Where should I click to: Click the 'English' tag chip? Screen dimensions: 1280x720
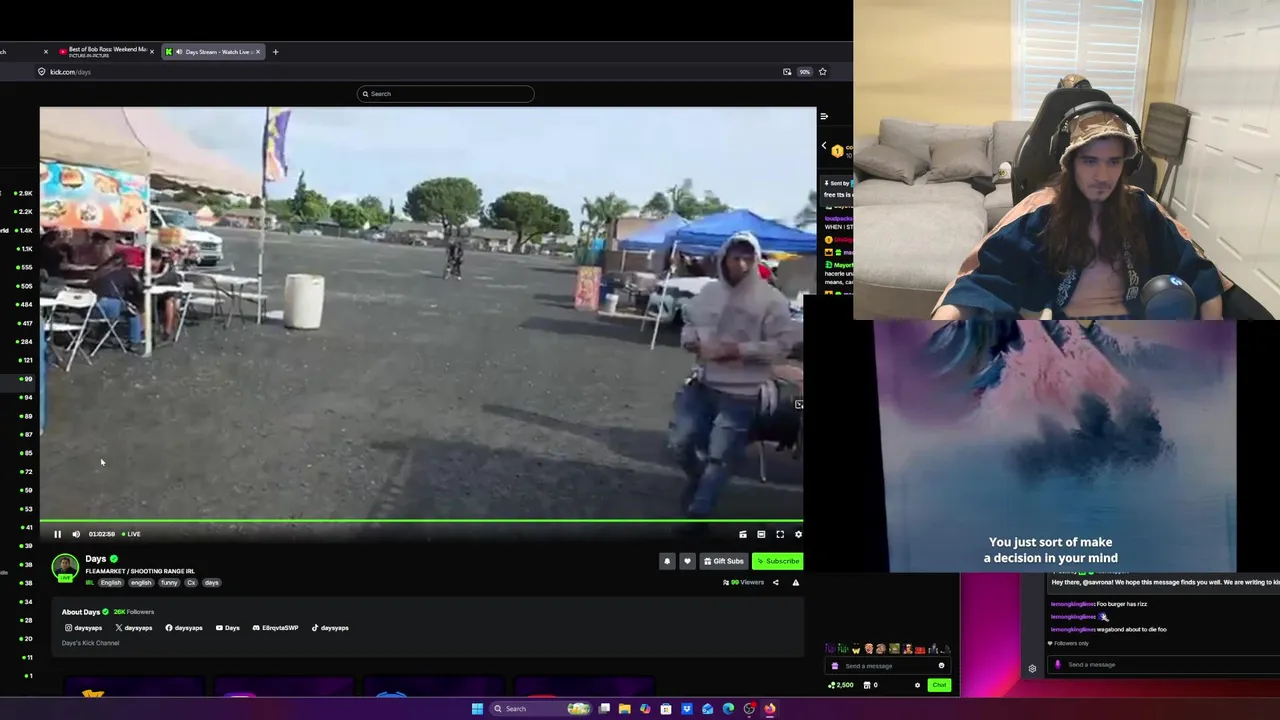[110, 582]
